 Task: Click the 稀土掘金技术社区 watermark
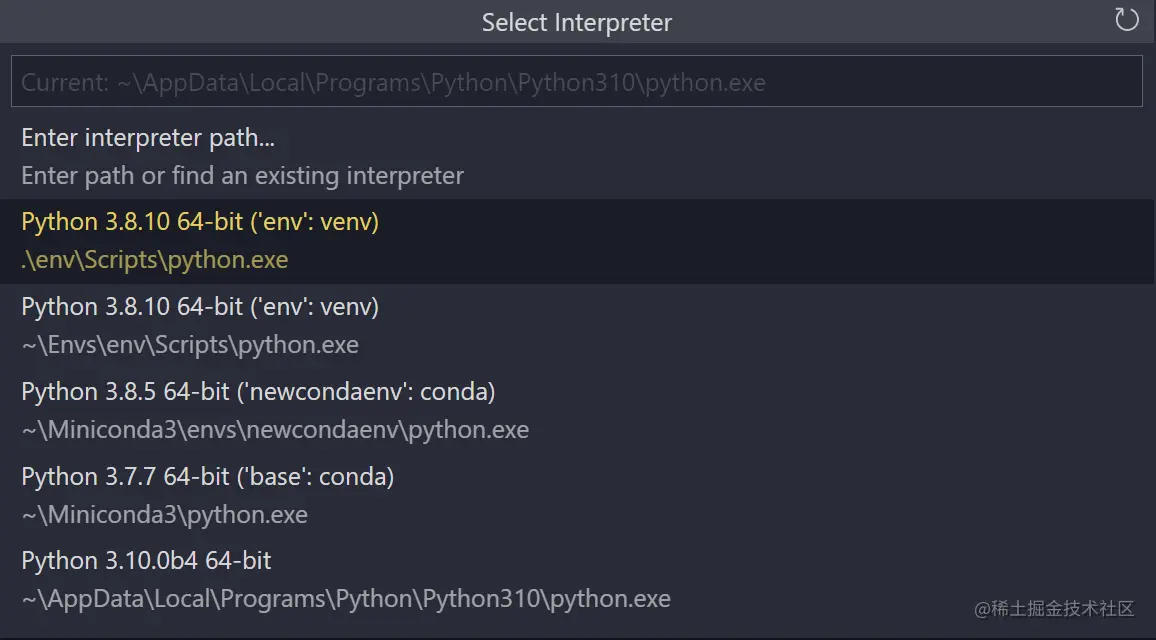click(x=1053, y=609)
